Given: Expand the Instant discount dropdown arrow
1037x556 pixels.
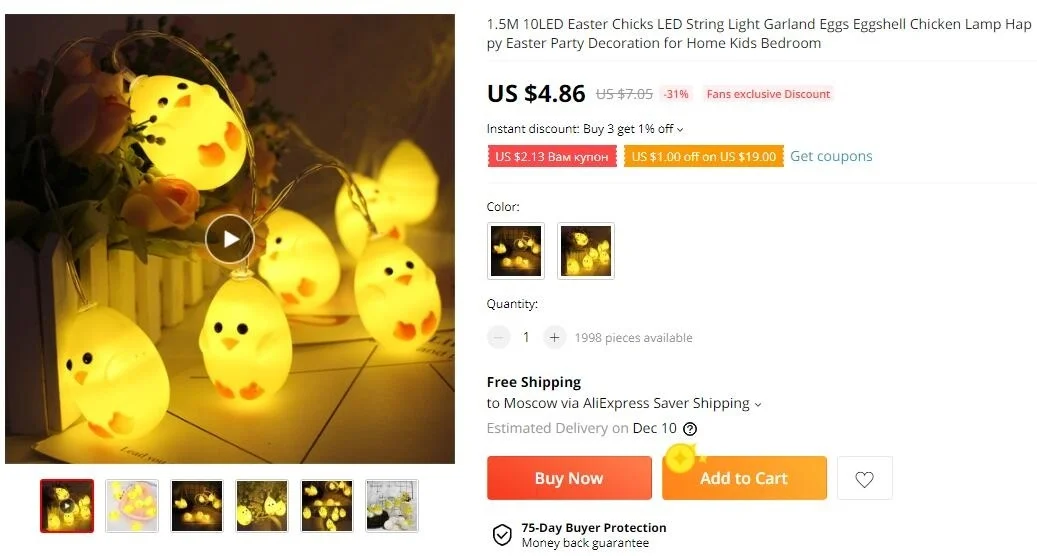Looking at the screenshot, I should pyautogui.click(x=680, y=130).
